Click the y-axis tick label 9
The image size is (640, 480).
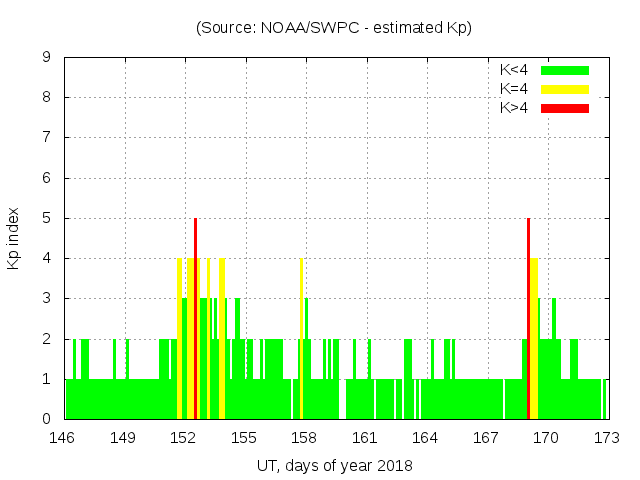(x=46, y=57)
